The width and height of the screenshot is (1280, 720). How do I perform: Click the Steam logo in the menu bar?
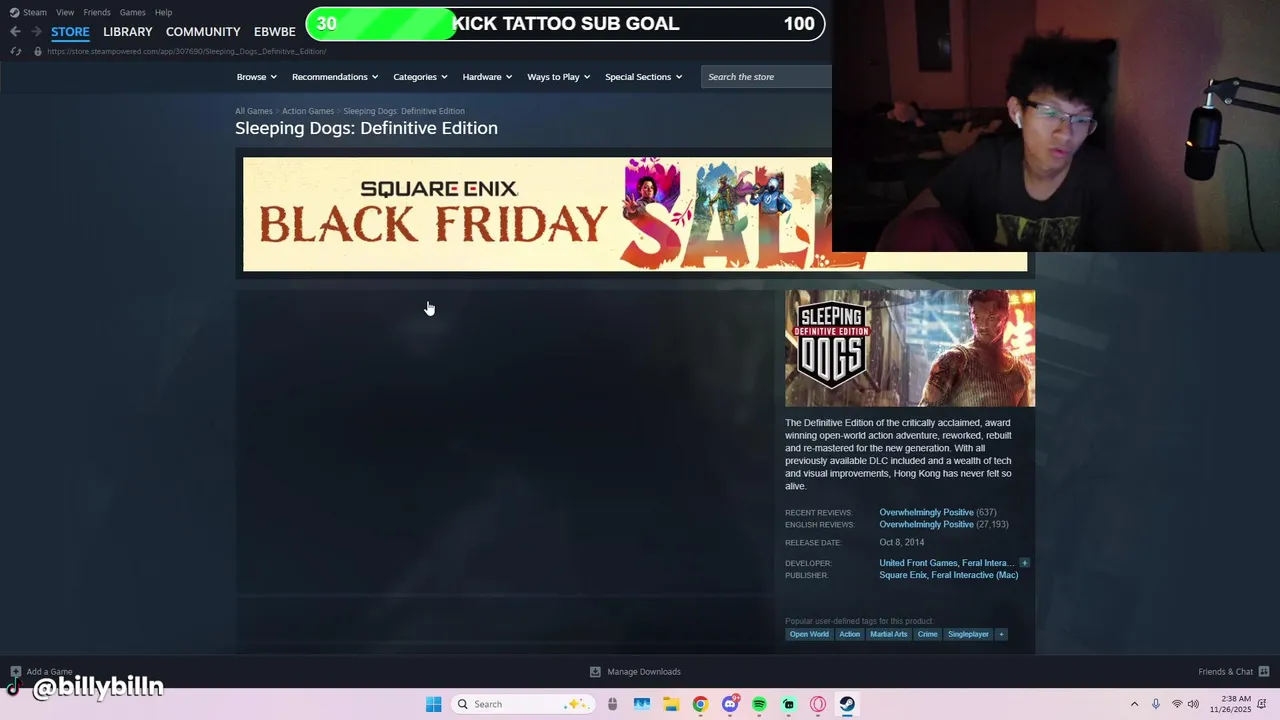click(x=15, y=12)
